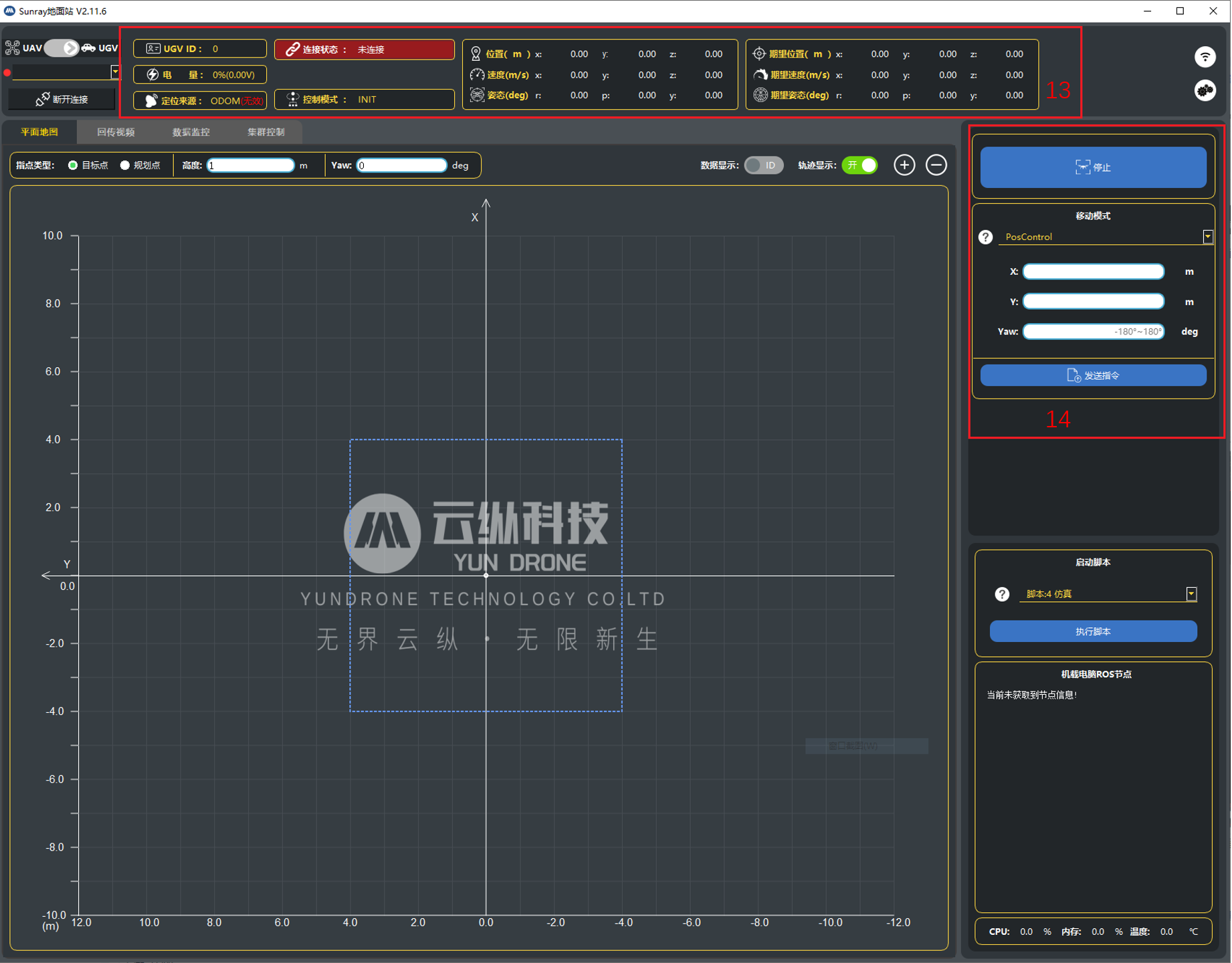Select the 目标点 radio button

tap(73, 165)
